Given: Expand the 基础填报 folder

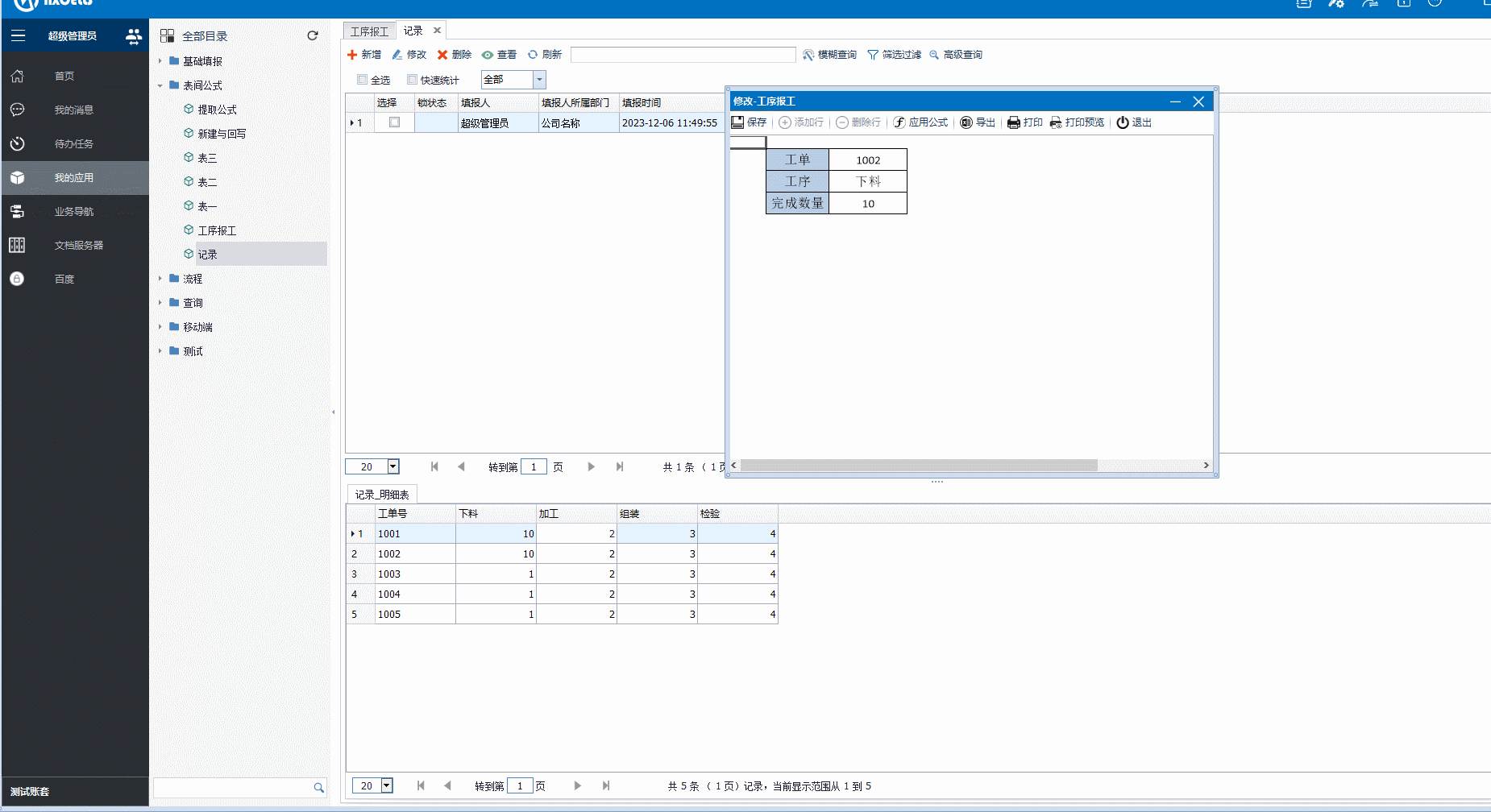Looking at the screenshot, I should pos(160,61).
